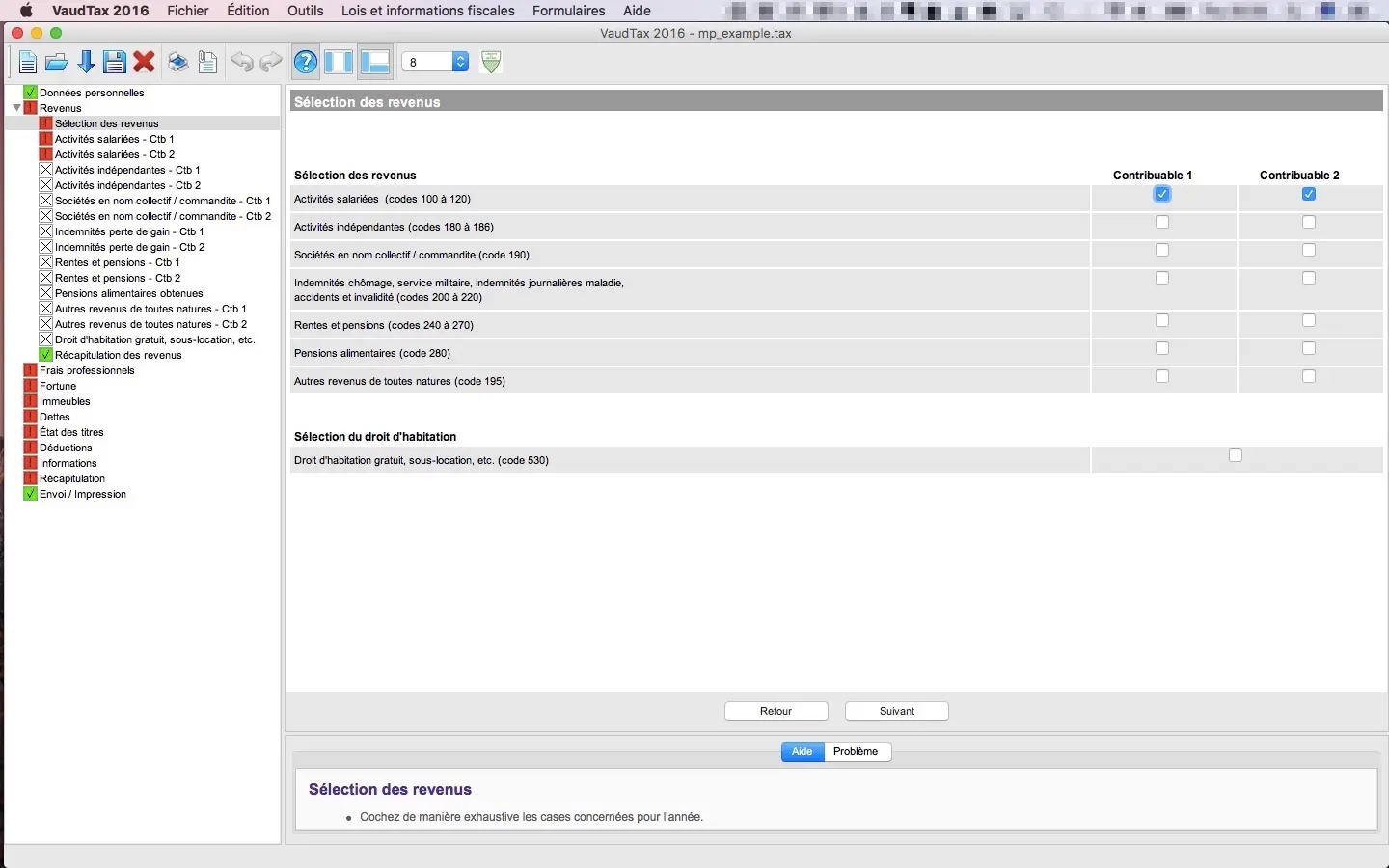The height and width of the screenshot is (868, 1389).
Task: Check Rentes et pensions for Contribuable 2
Action: click(1309, 321)
